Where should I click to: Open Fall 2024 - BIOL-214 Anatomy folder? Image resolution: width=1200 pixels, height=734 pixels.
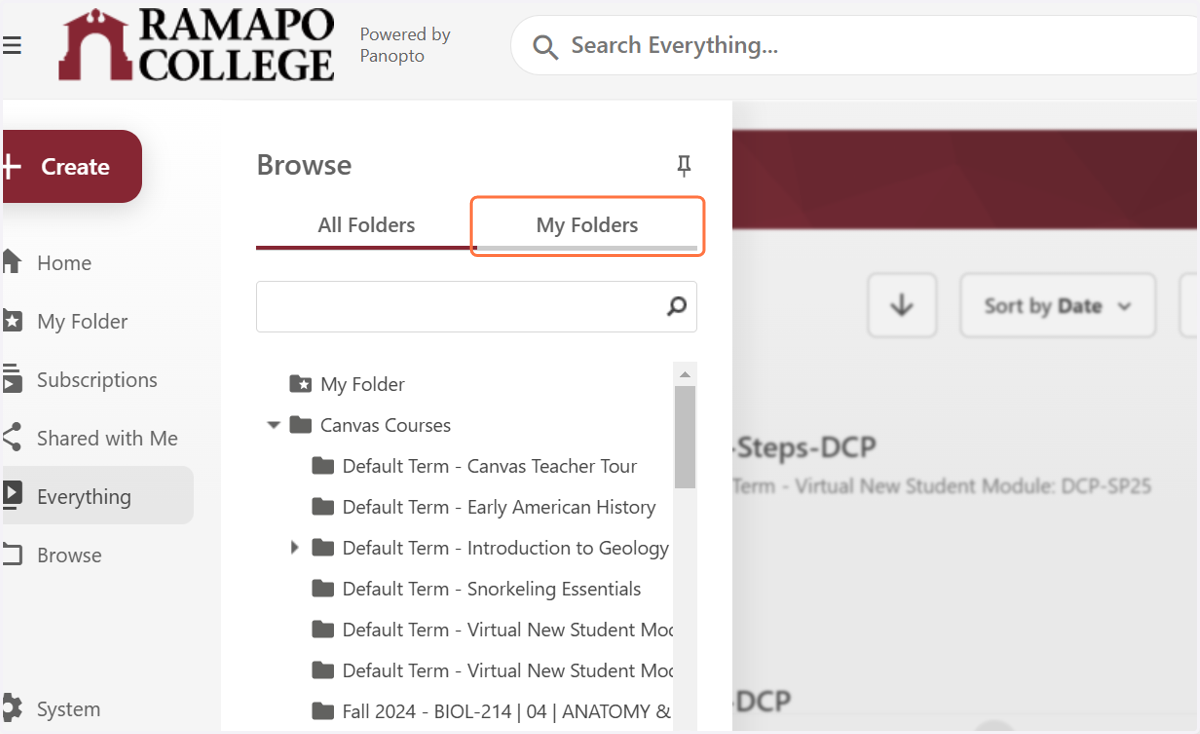[506, 712]
